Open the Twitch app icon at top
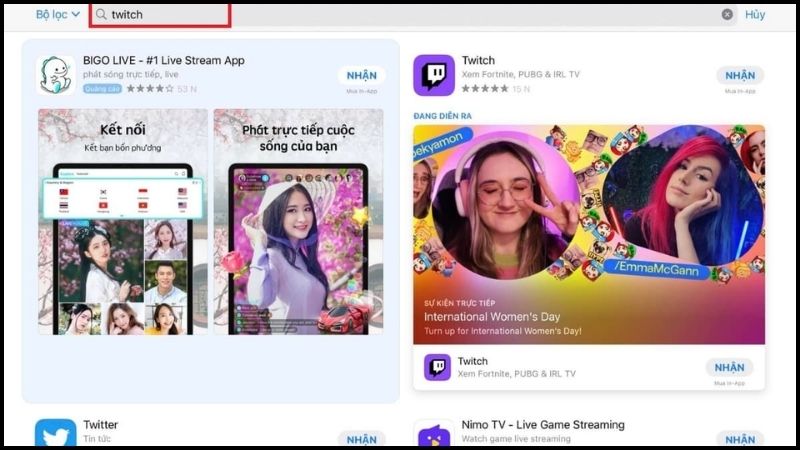Viewport: 800px width, 450px height. (x=434, y=75)
